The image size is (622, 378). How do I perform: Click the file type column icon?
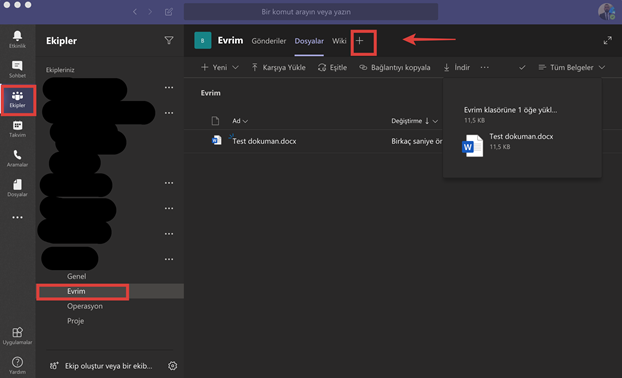215,121
